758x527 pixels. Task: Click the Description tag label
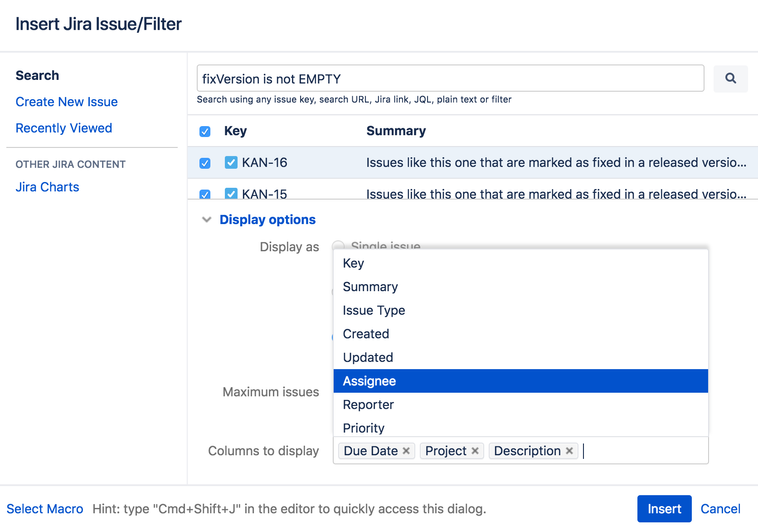tap(527, 451)
